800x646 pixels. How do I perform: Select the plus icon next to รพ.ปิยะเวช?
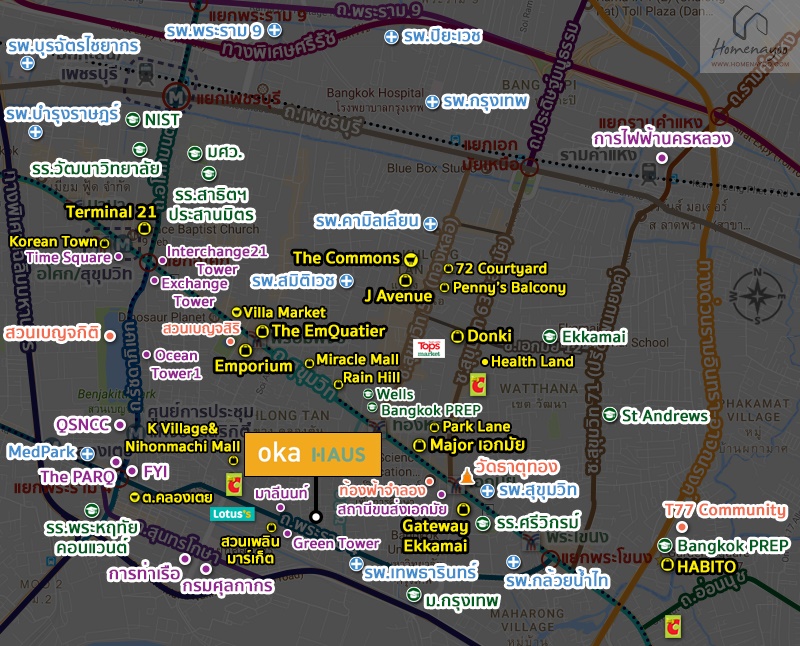(x=391, y=37)
